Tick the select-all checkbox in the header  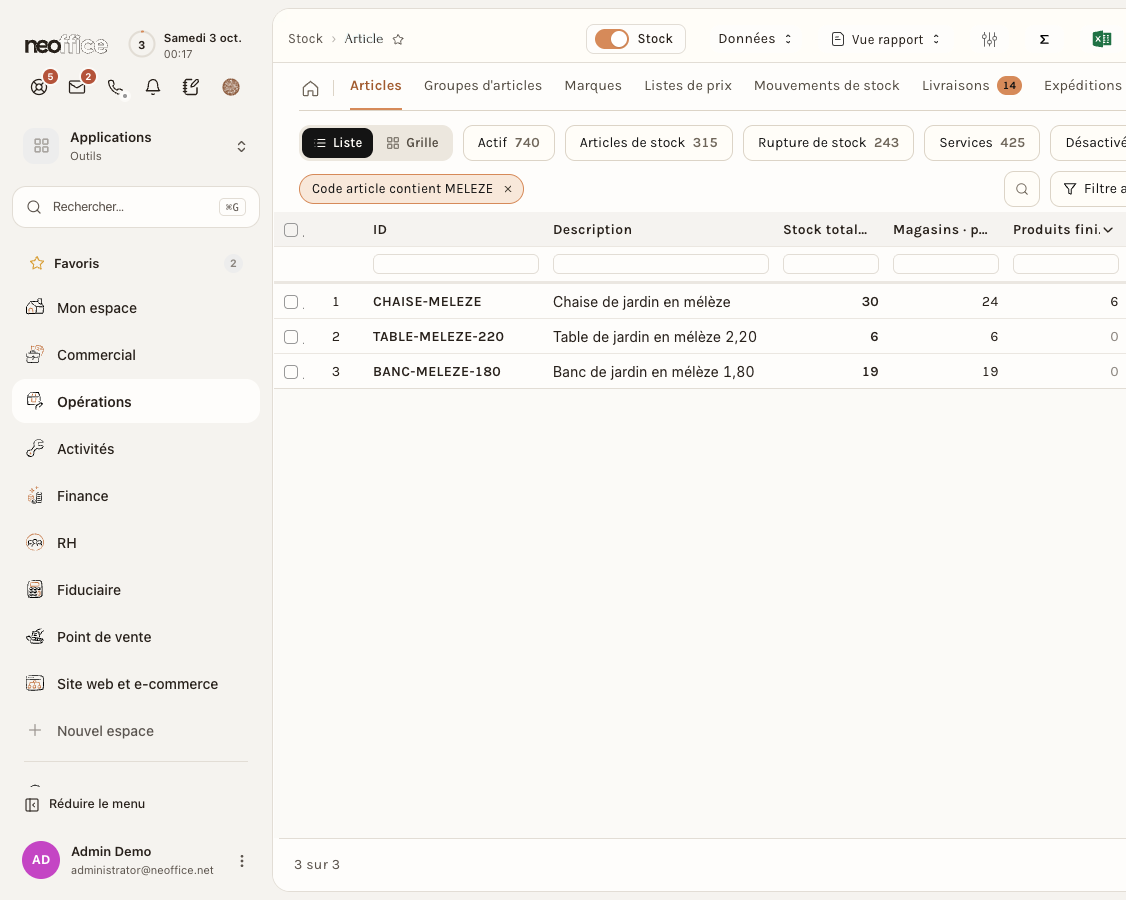click(x=291, y=230)
